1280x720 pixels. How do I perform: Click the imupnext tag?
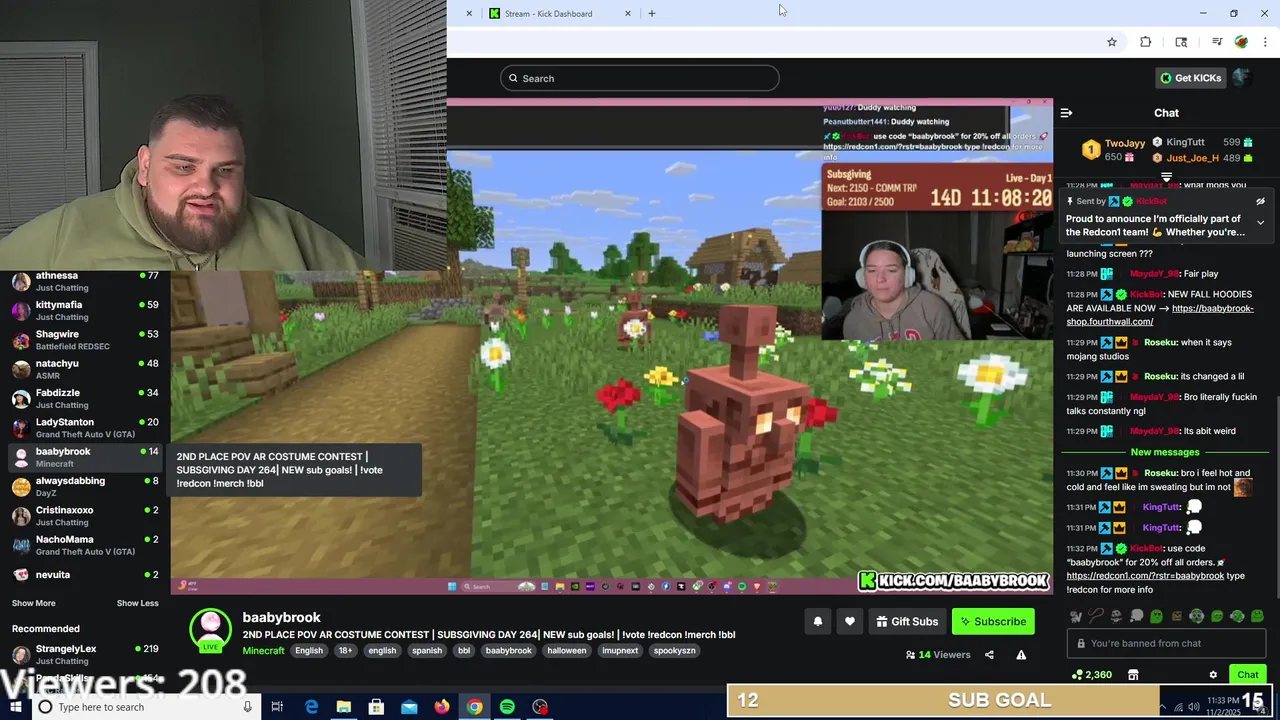tap(620, 651)
